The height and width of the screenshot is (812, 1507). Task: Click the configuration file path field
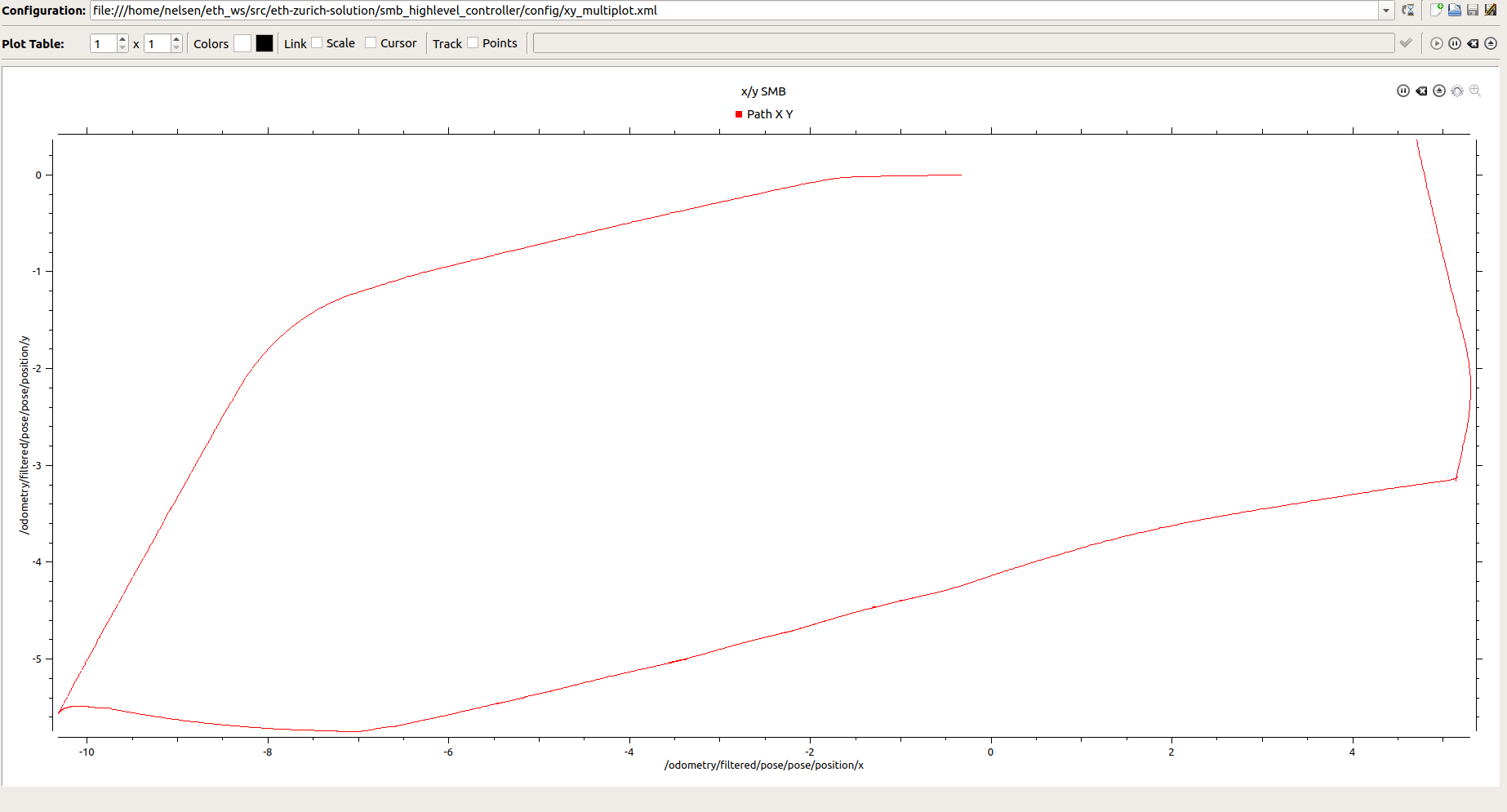point(735,11)
